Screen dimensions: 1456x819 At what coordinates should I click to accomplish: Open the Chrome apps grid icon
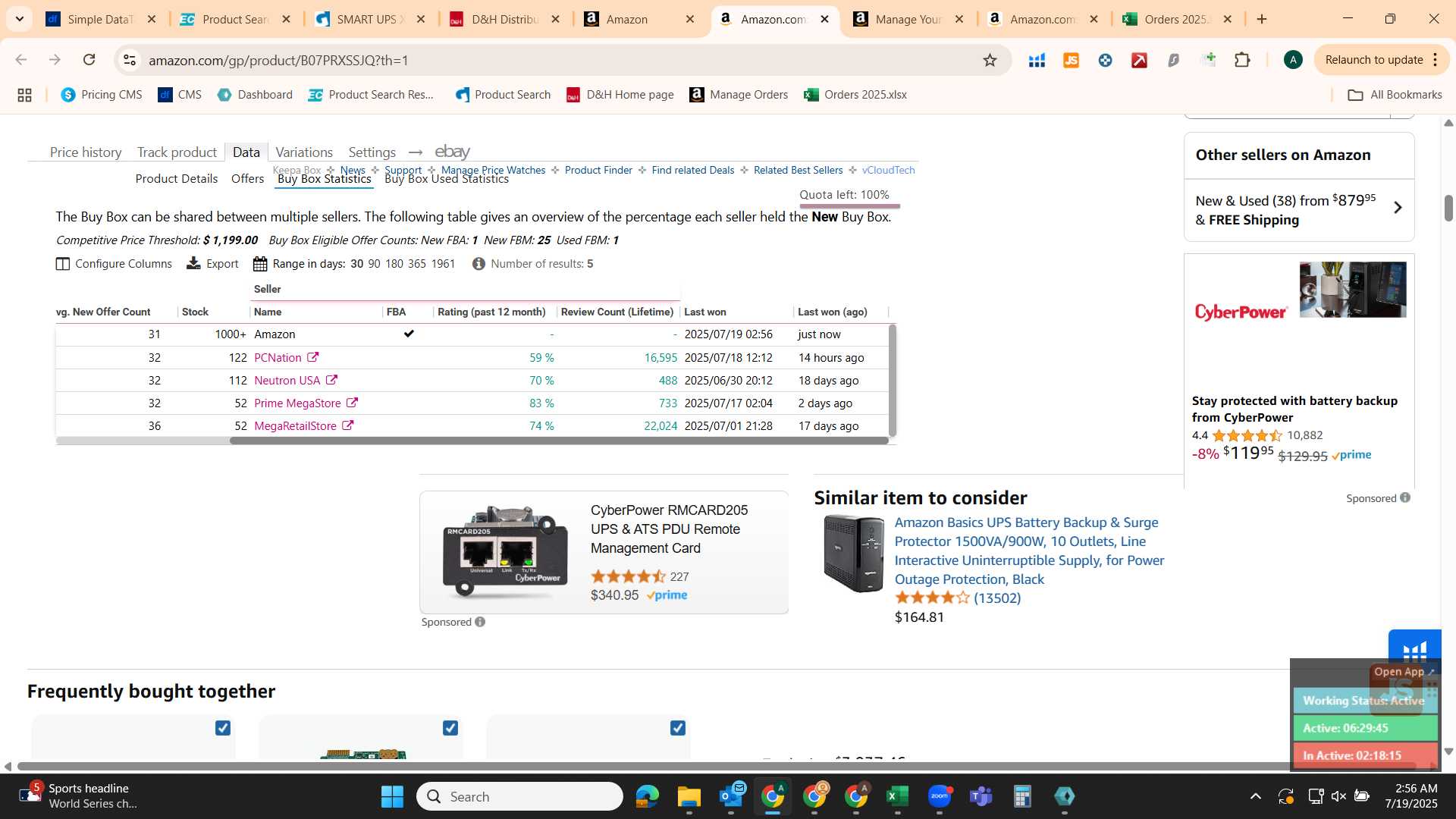[24, 95]
